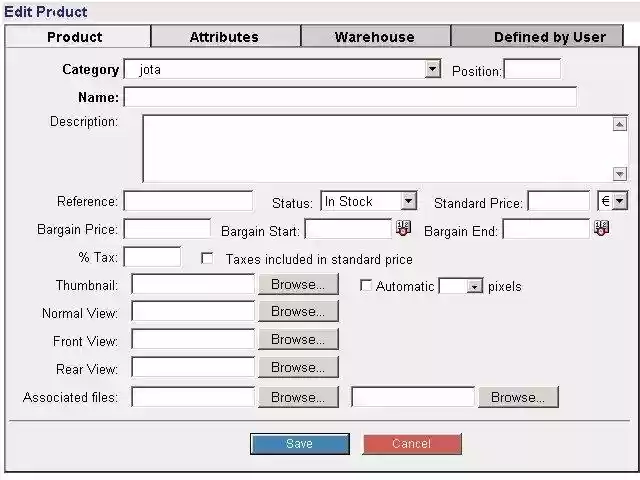Viewport: 640px width, 480px height.
Task: Select the Bargain Price field
Action: (x=167, y=229)
